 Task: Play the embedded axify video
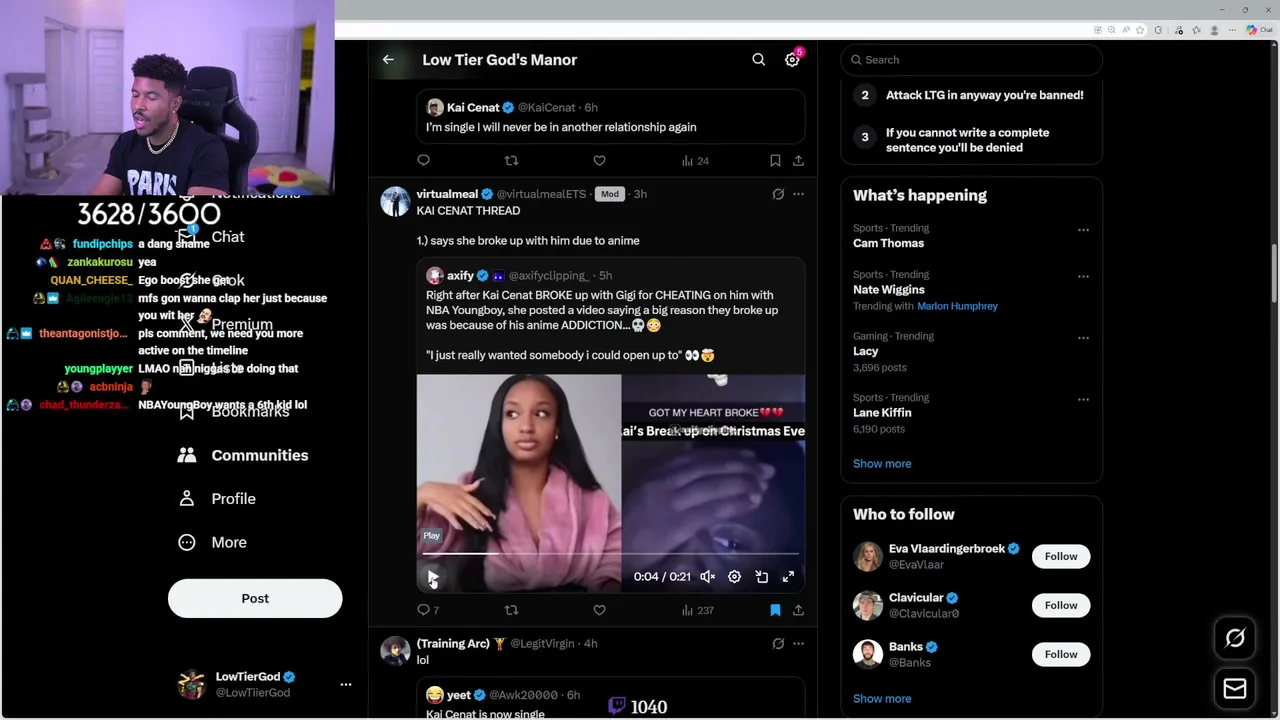tap(432, 577)
